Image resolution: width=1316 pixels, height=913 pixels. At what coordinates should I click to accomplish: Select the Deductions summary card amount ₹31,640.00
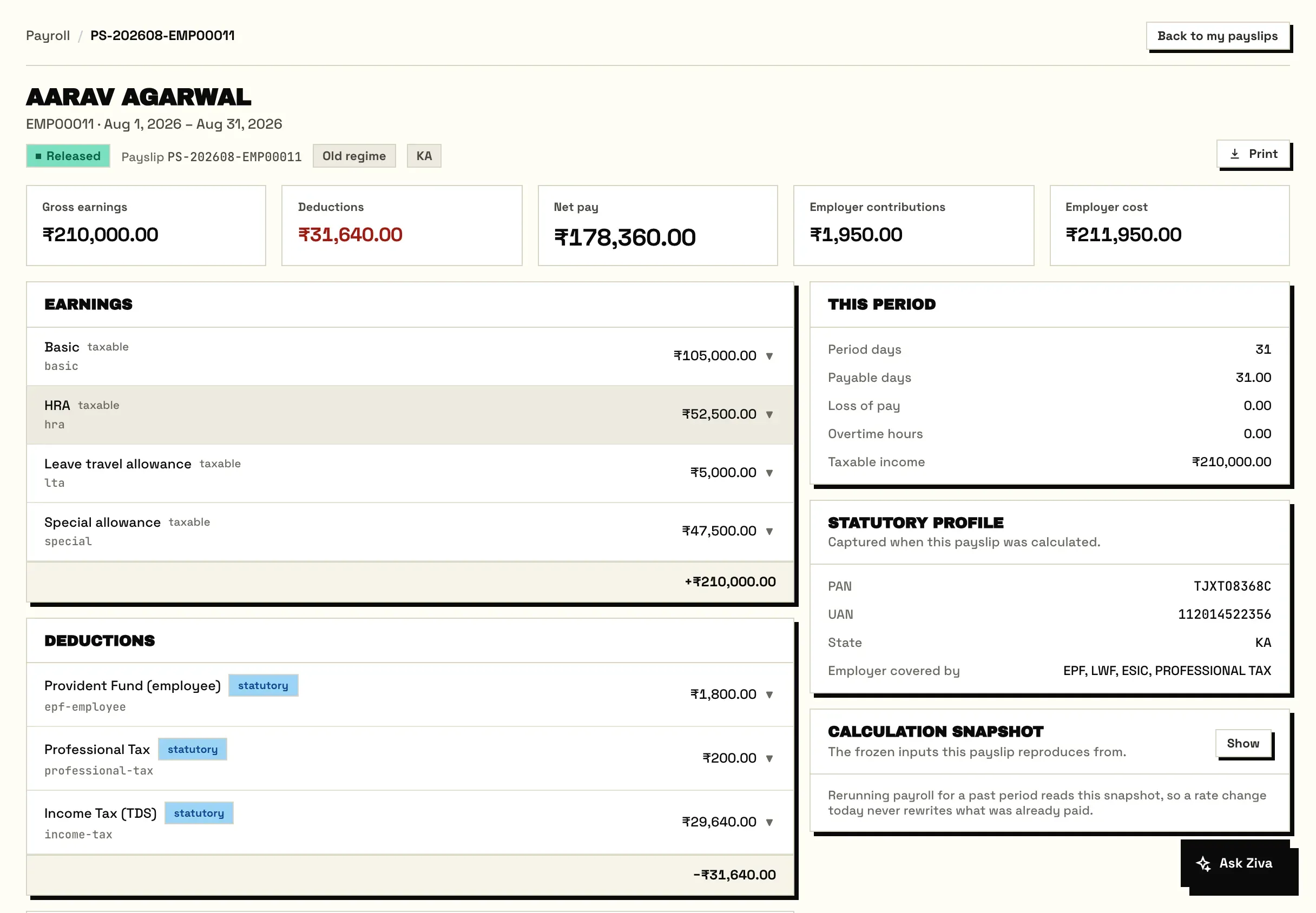(x=350, y=235)
